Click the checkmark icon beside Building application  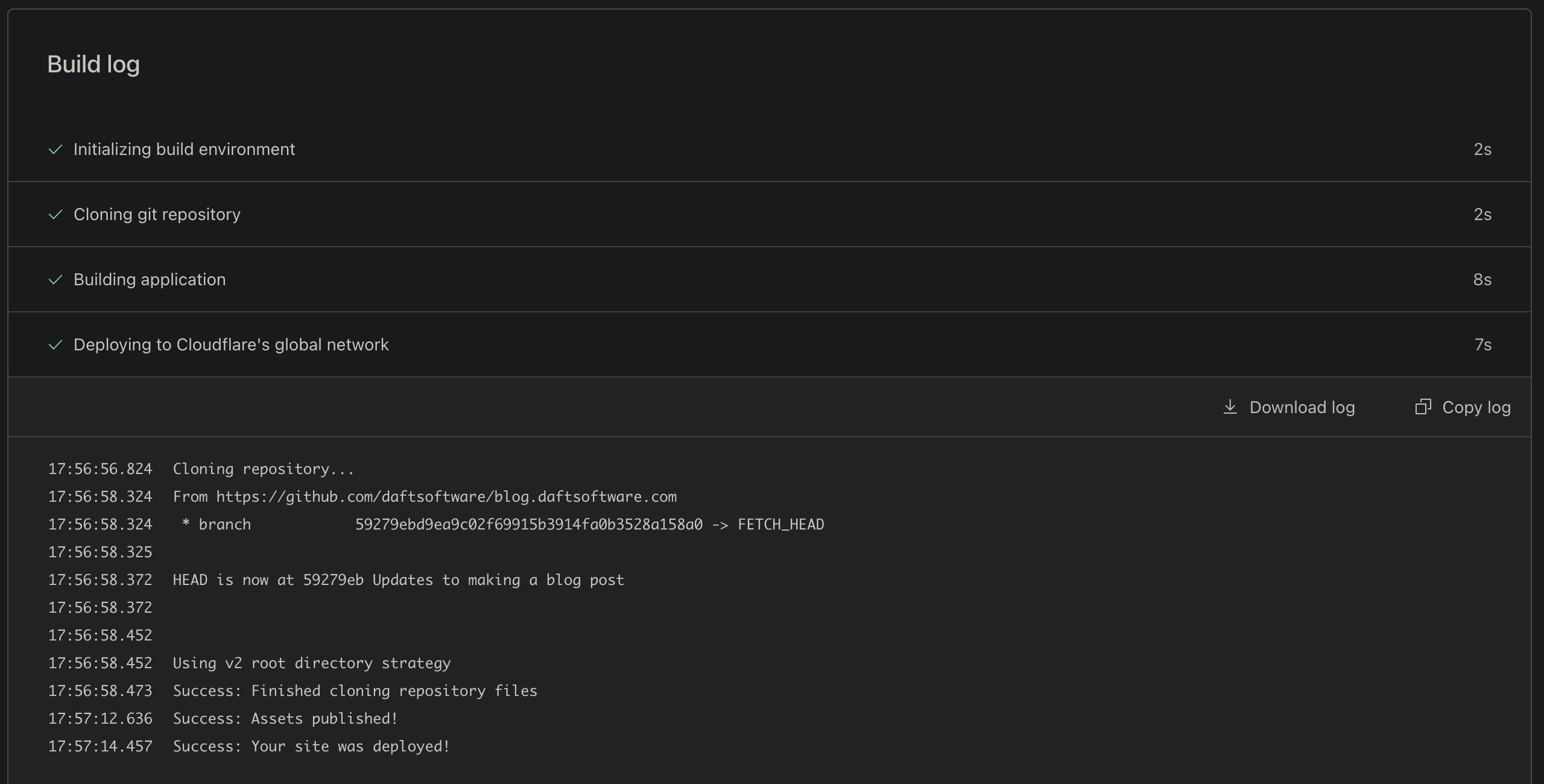pos(55,280)
